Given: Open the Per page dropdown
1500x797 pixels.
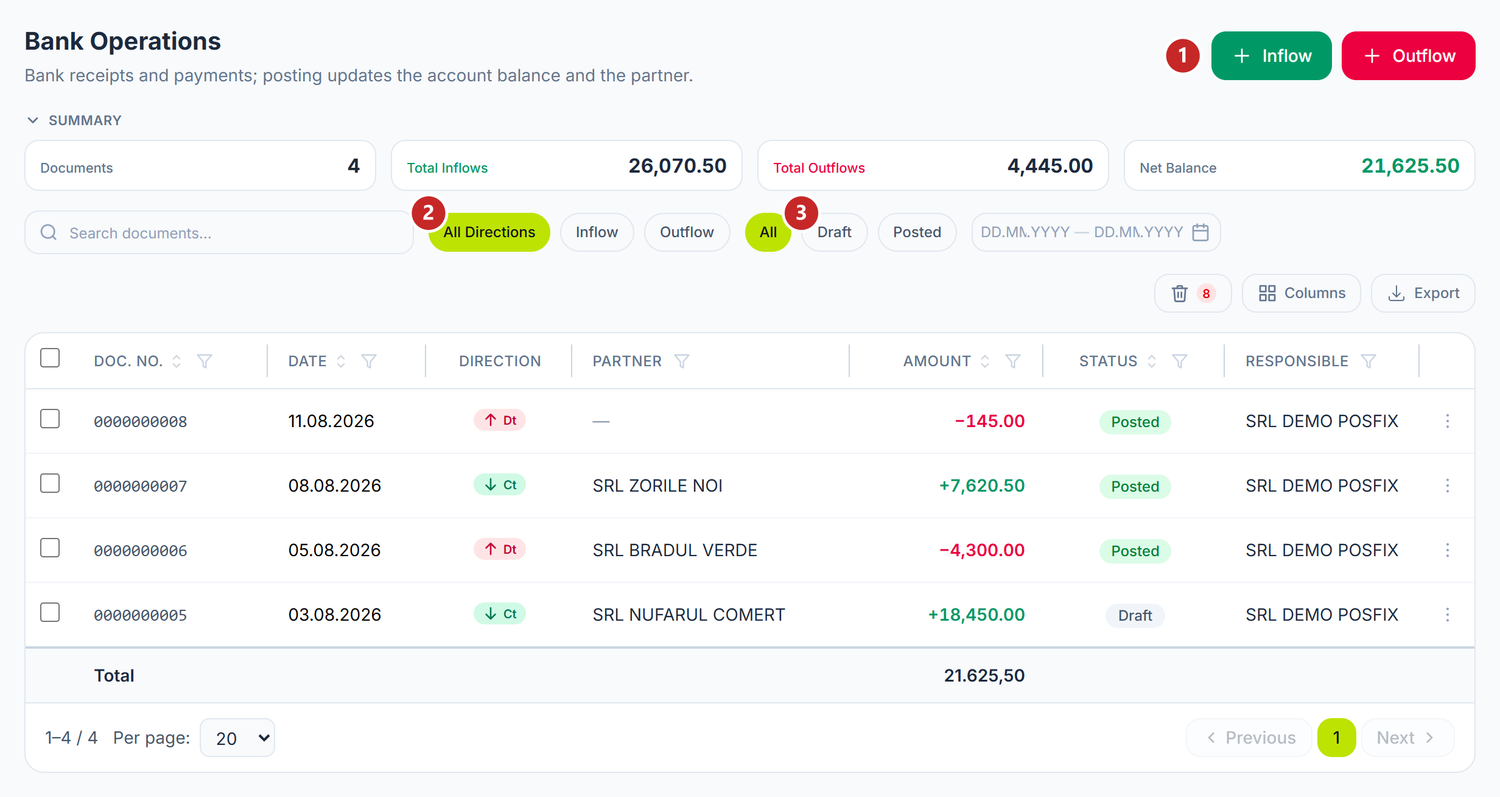Looking at the screenshot, I should tap(237, 738).
